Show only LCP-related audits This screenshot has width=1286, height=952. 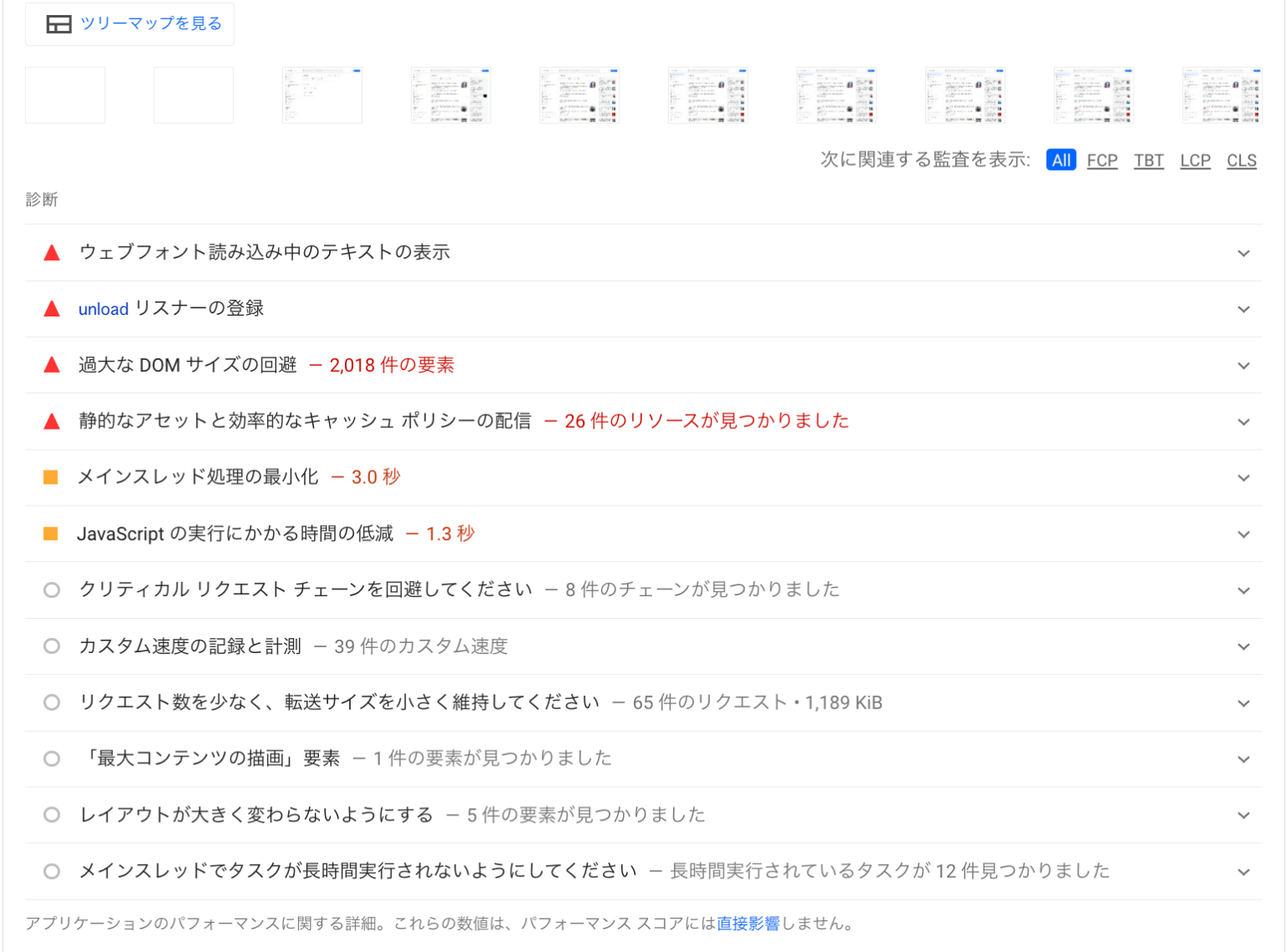(x=1195, y=161)
